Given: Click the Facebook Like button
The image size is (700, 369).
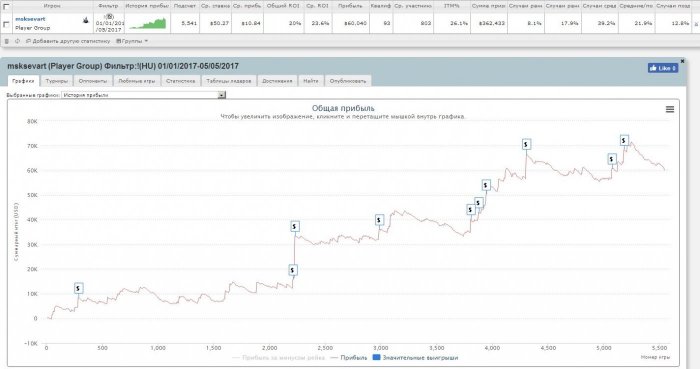Looking at the screenshot, I should click(663, 68).
